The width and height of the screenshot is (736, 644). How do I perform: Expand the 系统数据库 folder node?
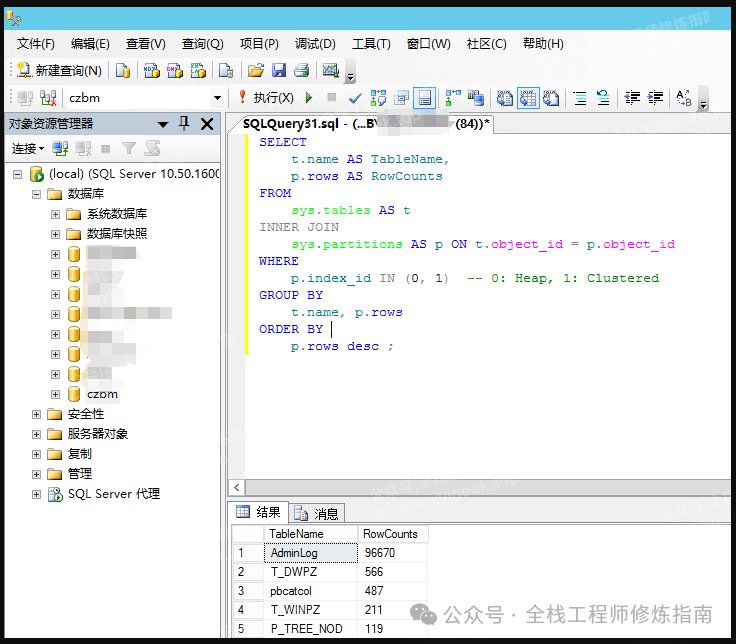56,214
